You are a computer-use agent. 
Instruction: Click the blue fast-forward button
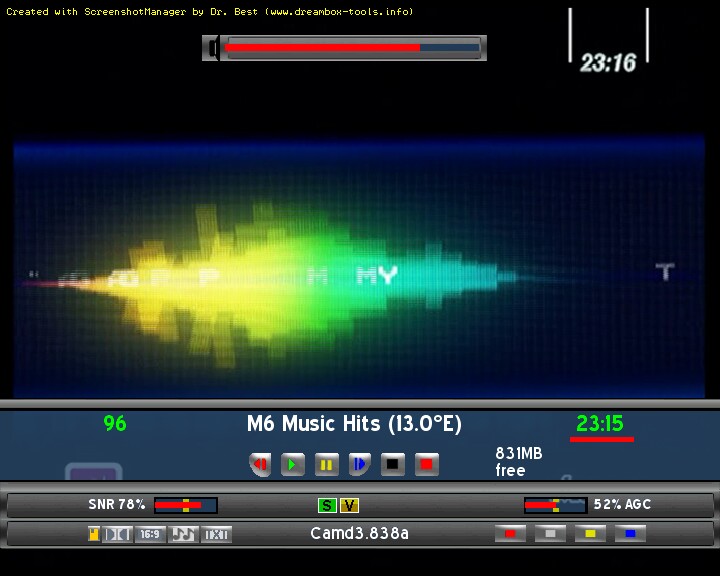pyautogui.click(x=360, y=464)
